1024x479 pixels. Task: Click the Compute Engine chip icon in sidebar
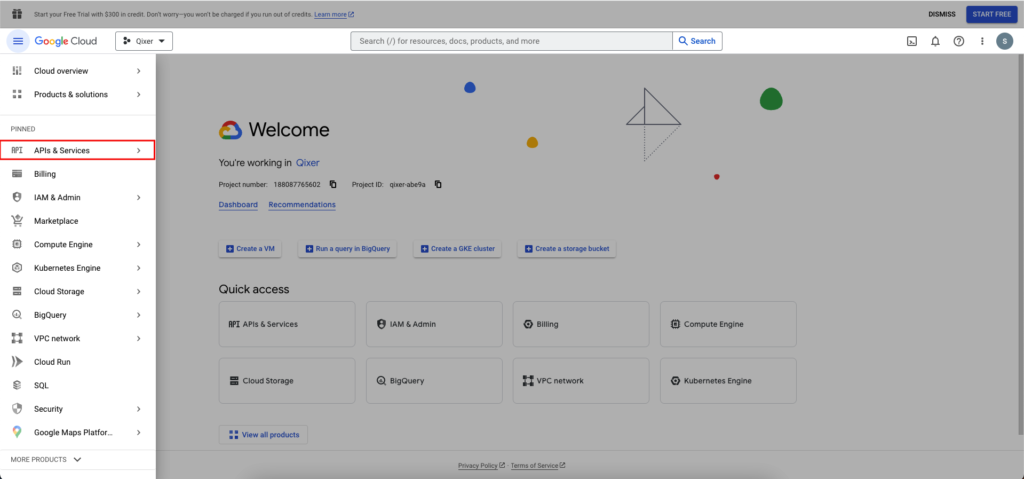pyautogui.click(x=18, y=244)
